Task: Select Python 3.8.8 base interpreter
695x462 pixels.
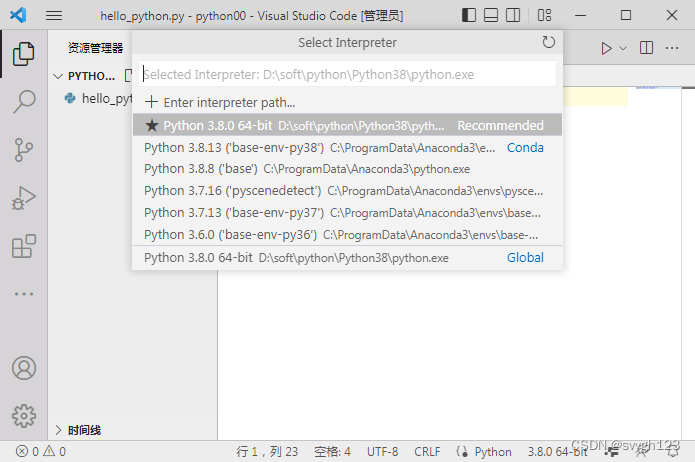Action: click(x=348, y=169)
